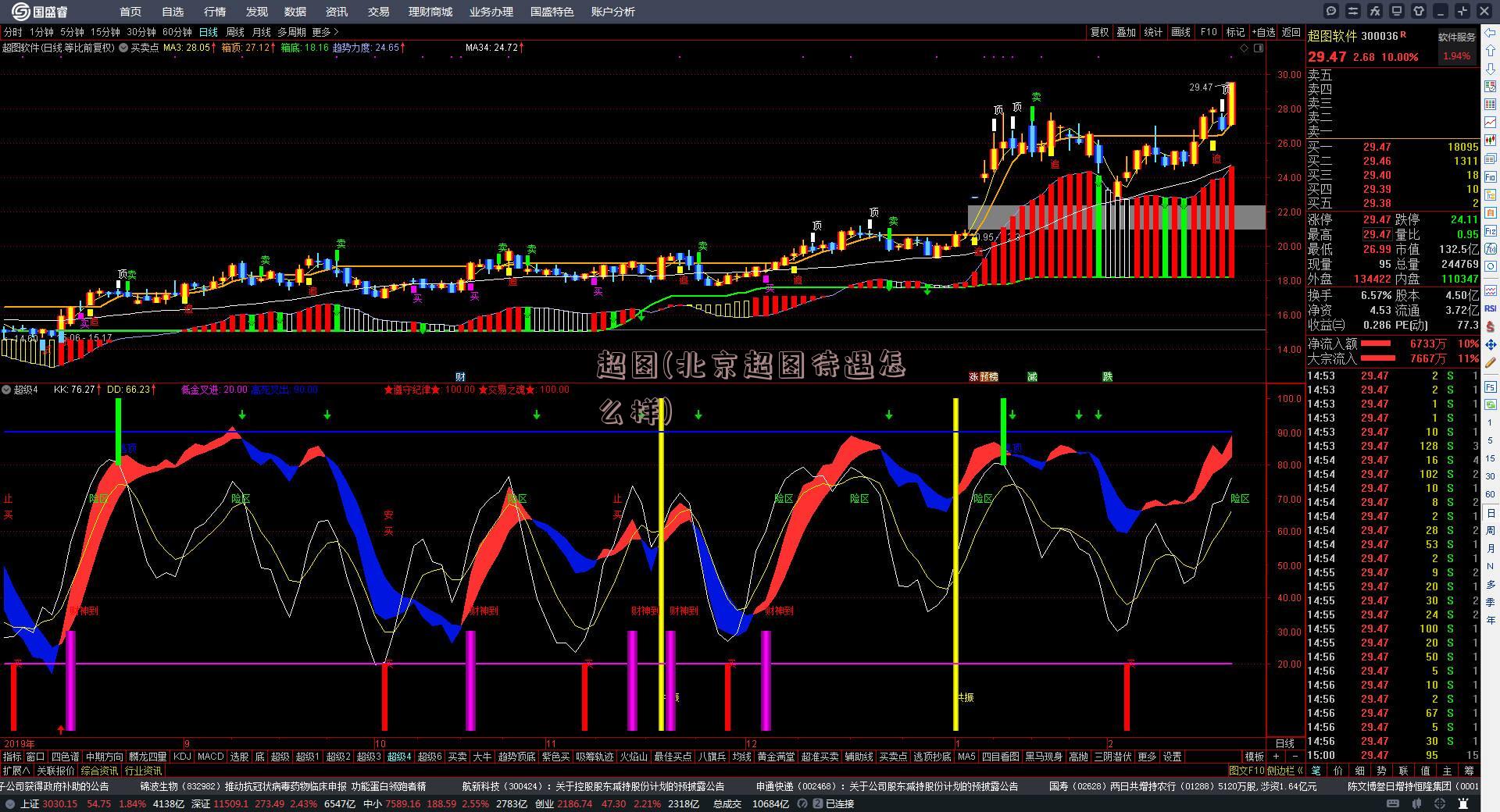Image resolution: width=1500 pixels, height=812 pixels.
Task: Open the 模板 template menu
Action: (1254, 757)
